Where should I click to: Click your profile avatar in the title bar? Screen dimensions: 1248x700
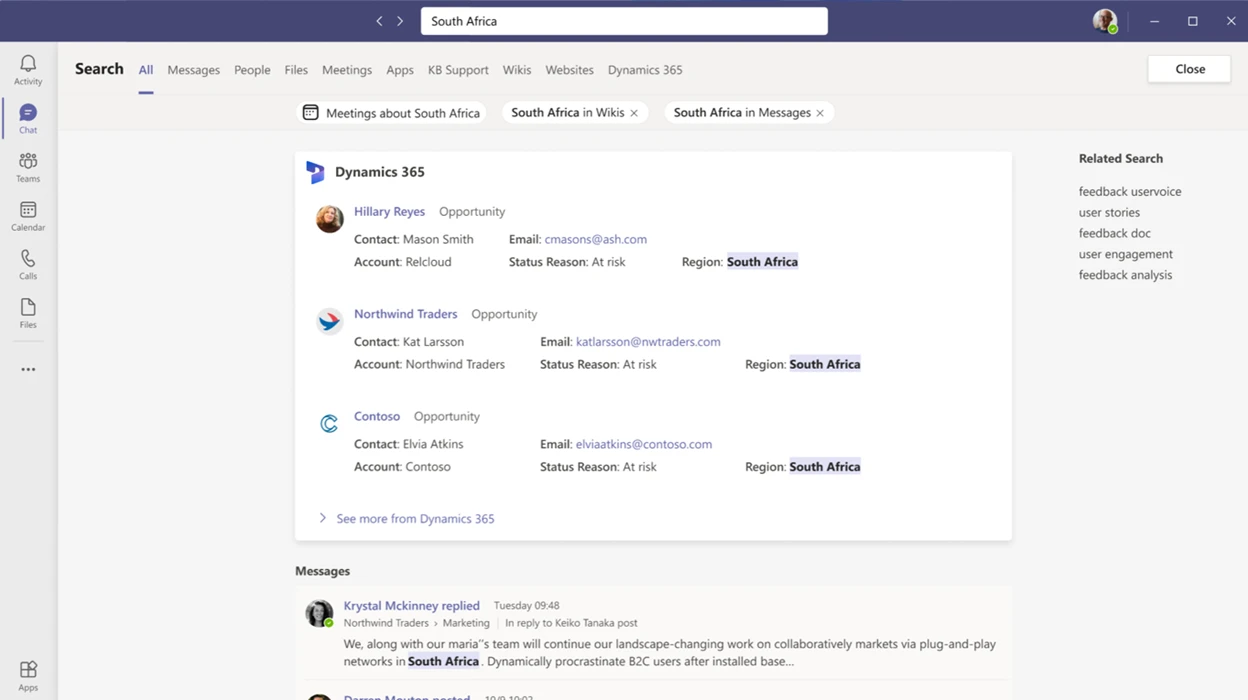point(1104,20)
